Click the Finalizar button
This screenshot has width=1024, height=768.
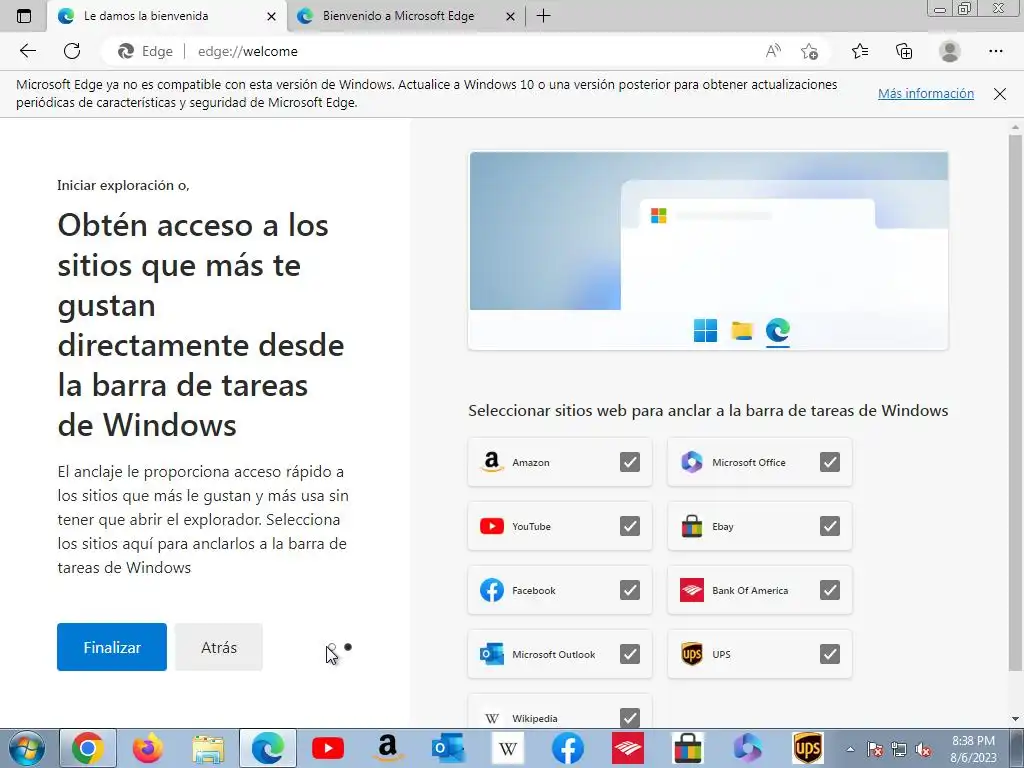coord(112,647)
